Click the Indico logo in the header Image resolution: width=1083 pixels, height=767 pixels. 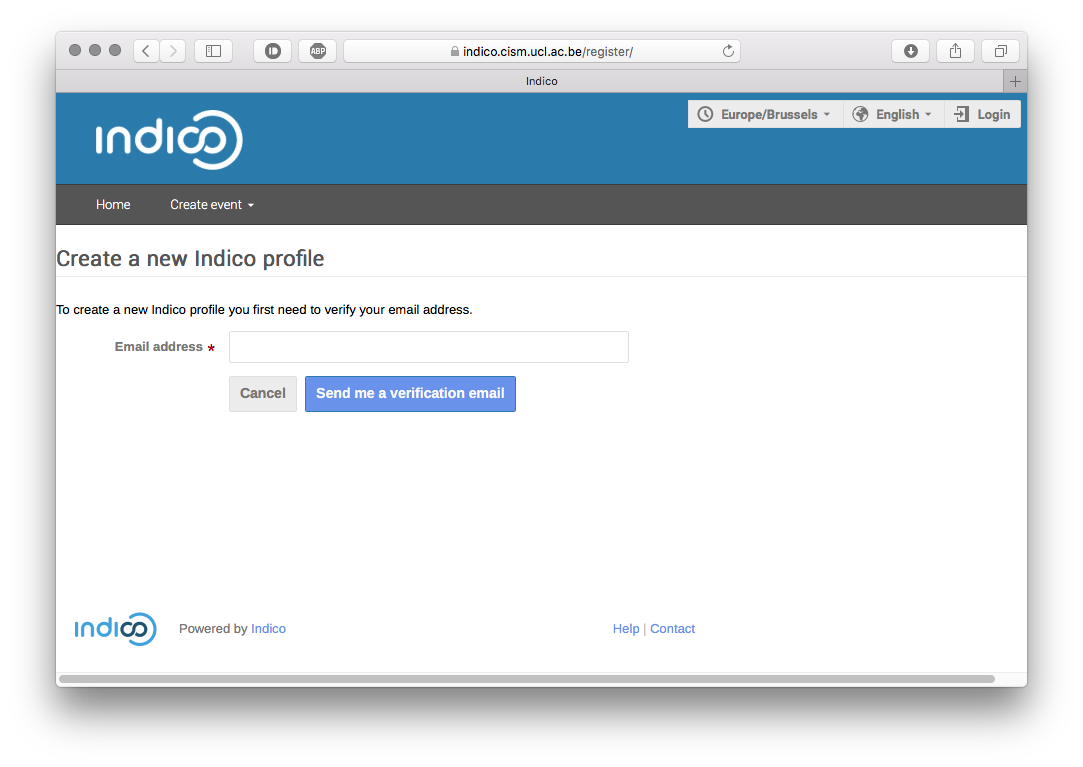coord(169,140)
